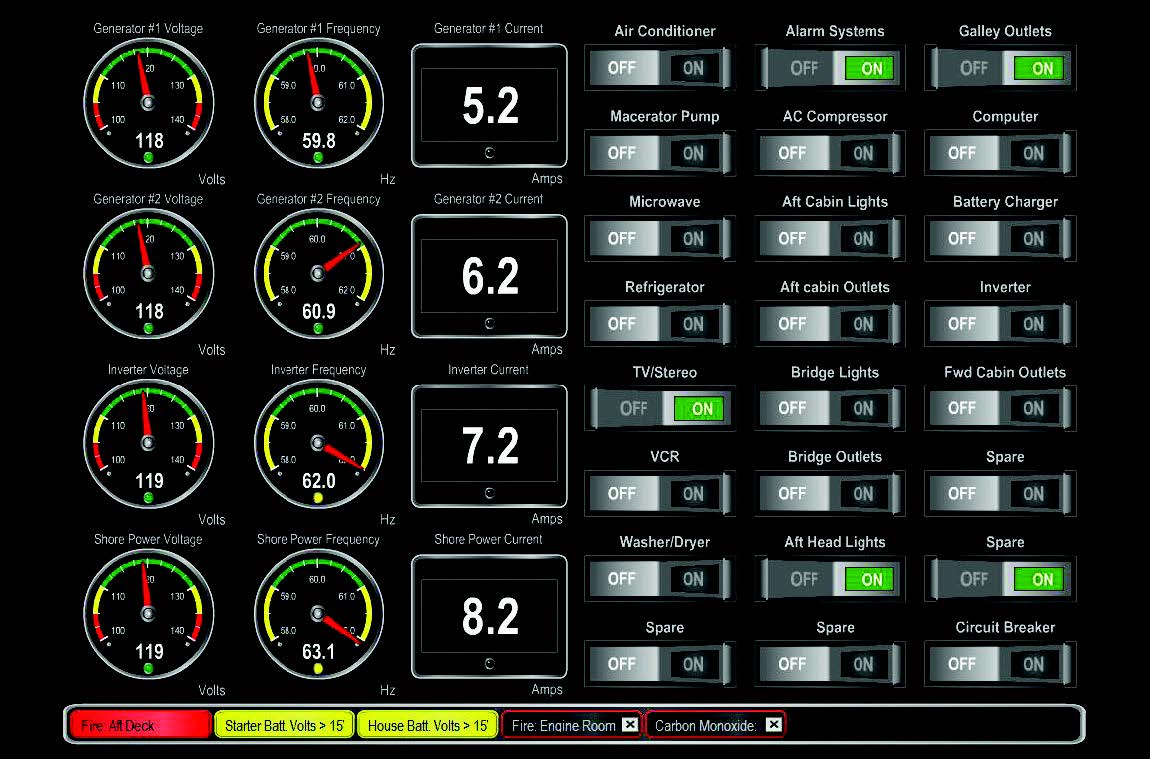Click the Generator #1 Current display
Viewport: 1150px width, 759px height.
click(489, 106)
